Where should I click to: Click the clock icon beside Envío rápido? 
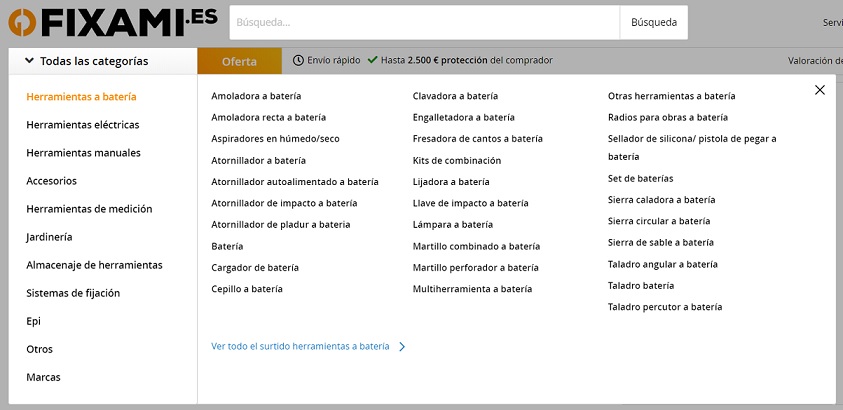pos(298,61)
